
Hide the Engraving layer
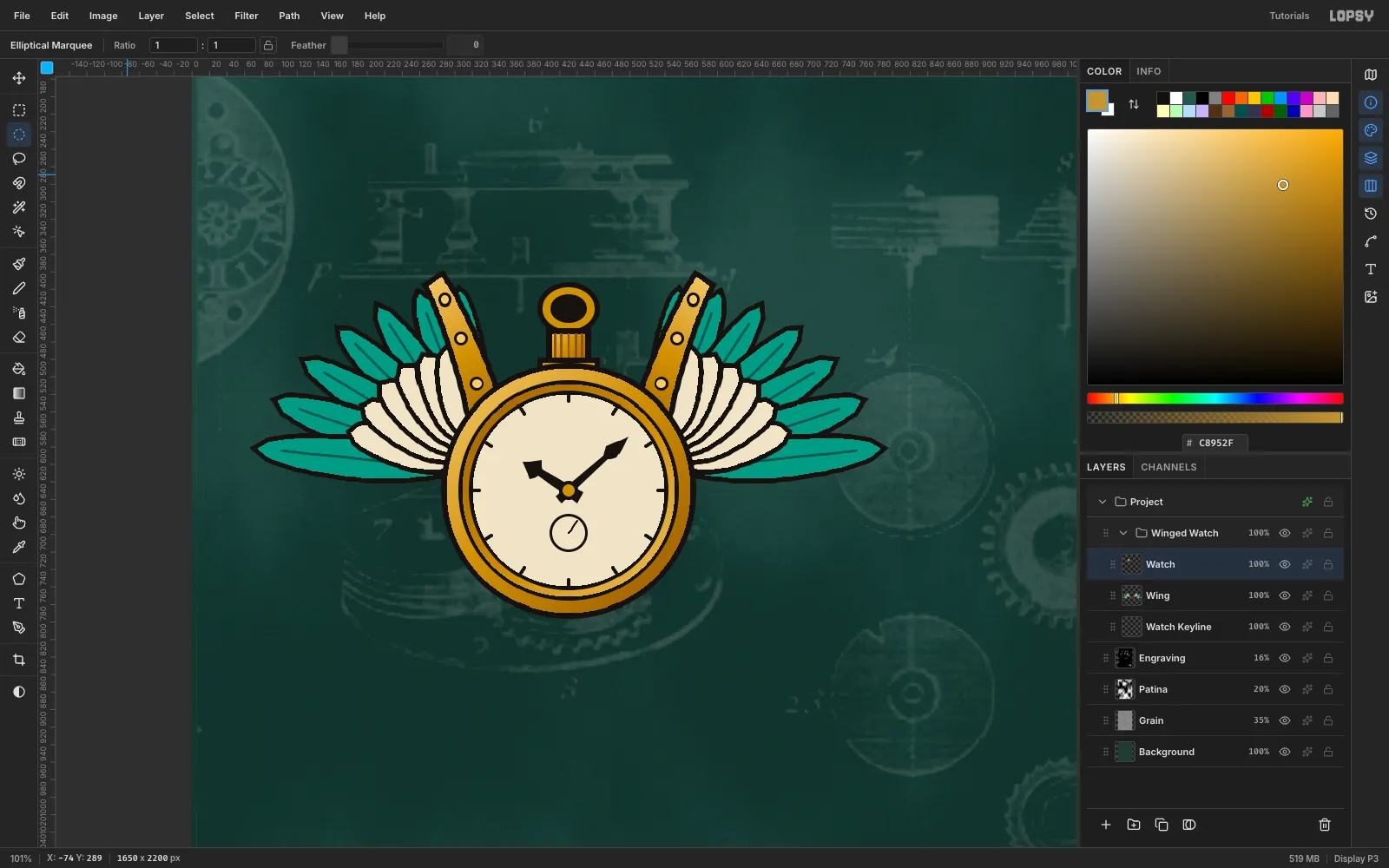point(1285,658)
